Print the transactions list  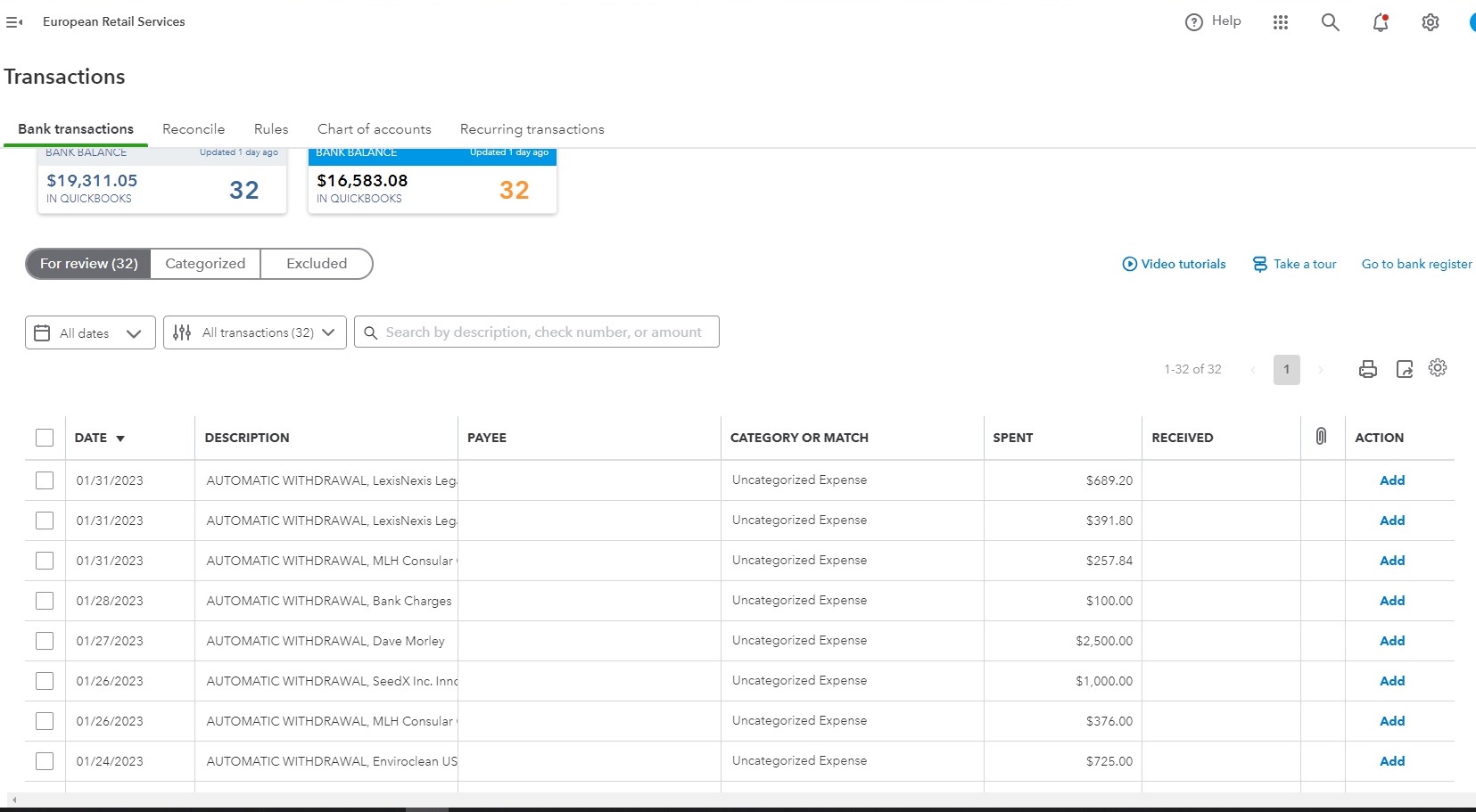(x=1368, y=369)
